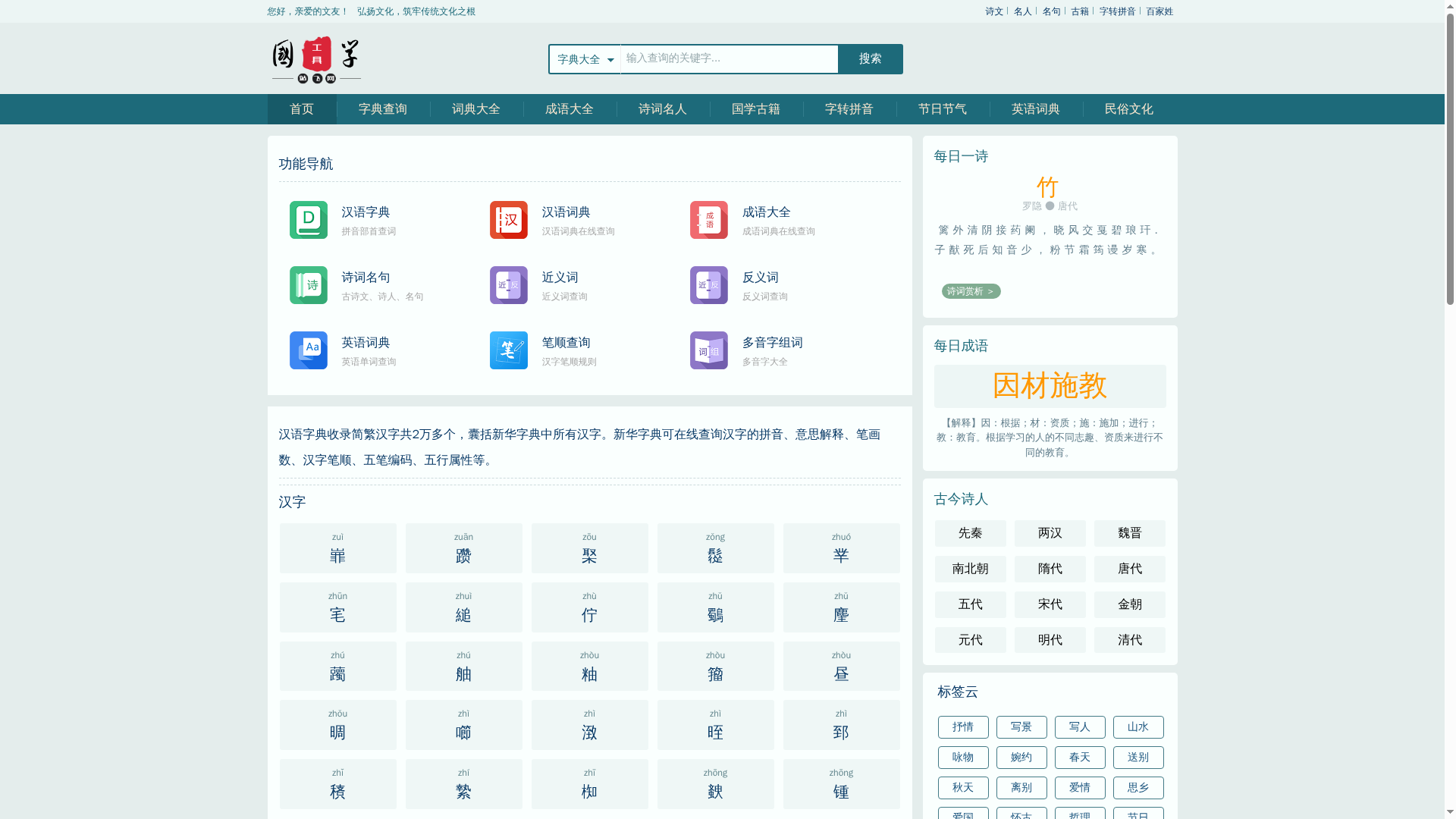Select the 反义词 antonym icon

[708, 285]
